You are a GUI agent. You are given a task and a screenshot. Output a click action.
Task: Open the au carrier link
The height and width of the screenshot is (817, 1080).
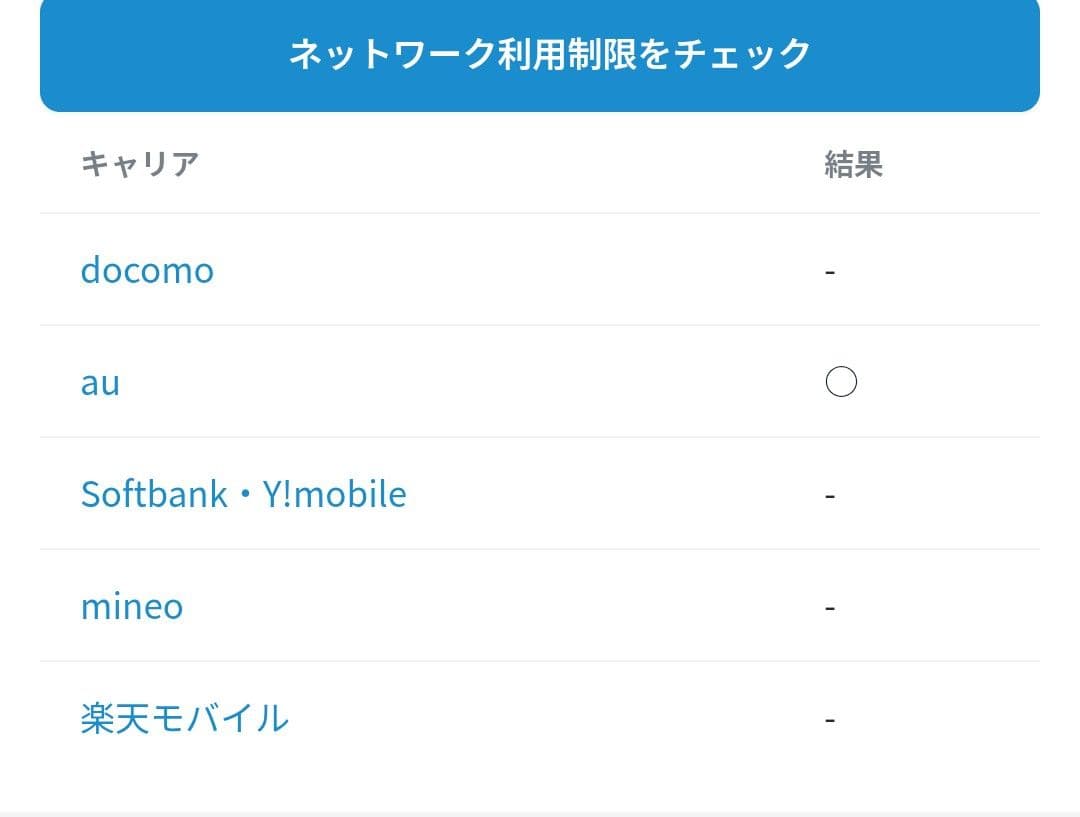(x=100, y=382)
